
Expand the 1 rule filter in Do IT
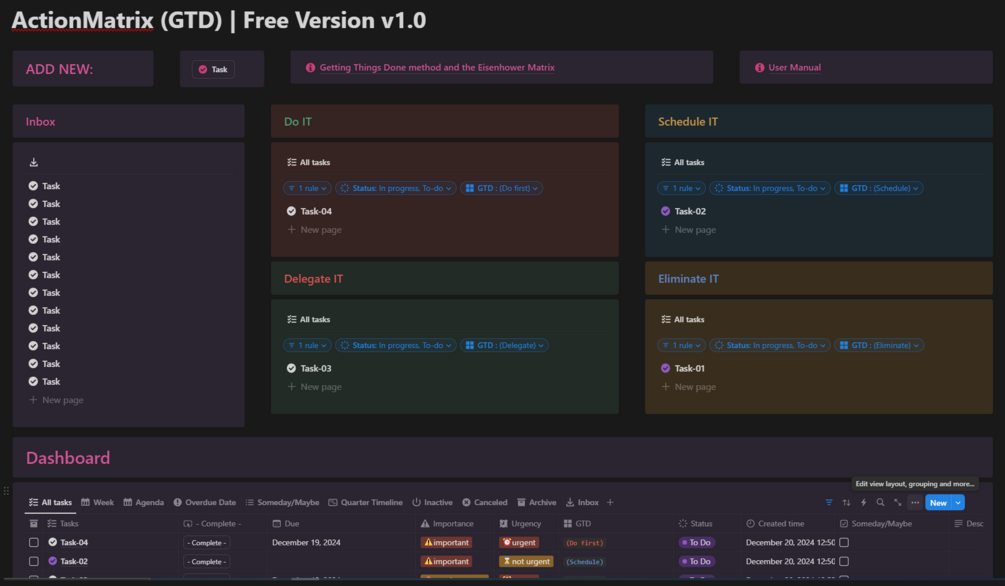(x=307, y=188)
